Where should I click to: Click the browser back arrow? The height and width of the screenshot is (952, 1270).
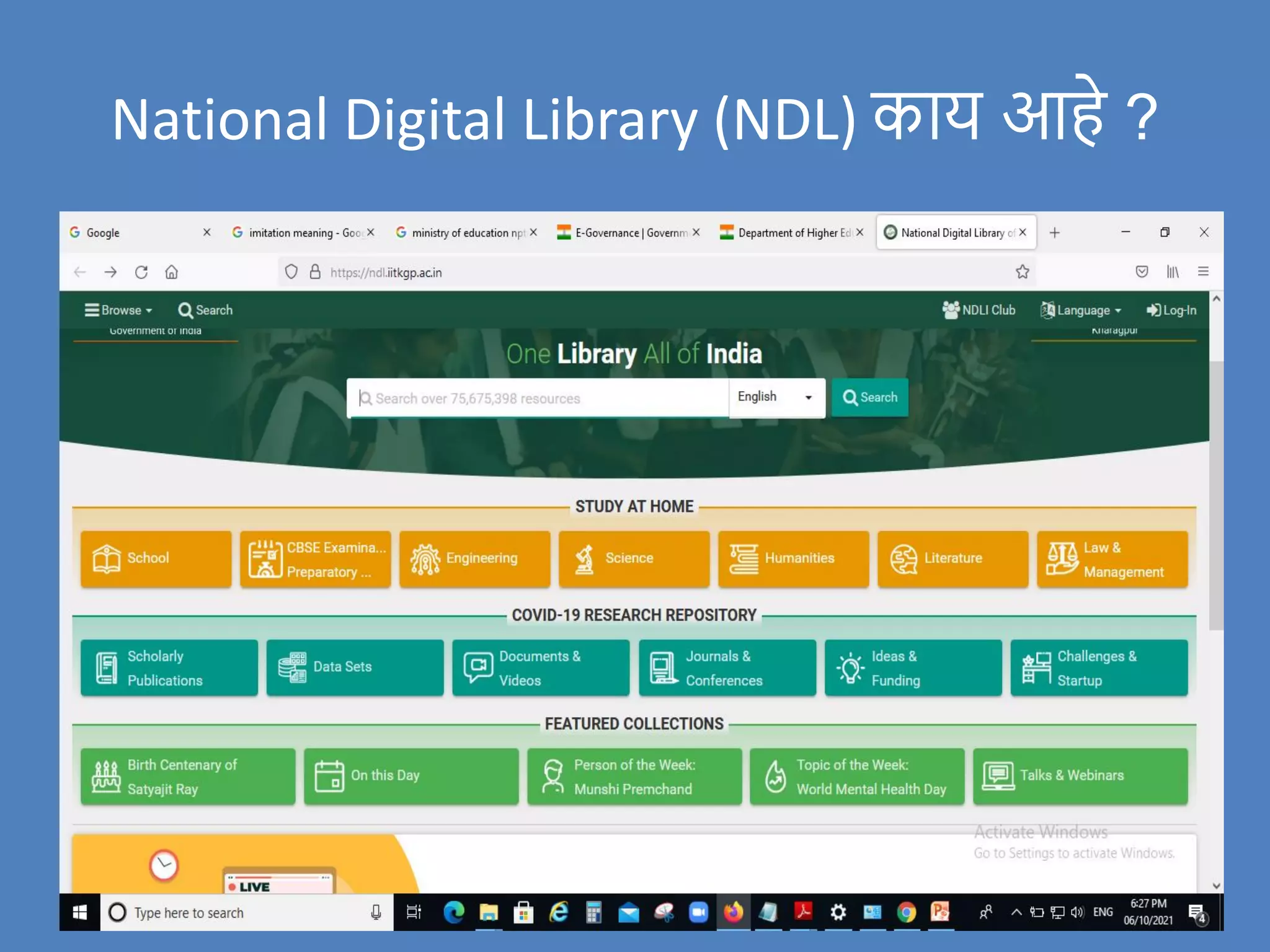tap(79, 272)
